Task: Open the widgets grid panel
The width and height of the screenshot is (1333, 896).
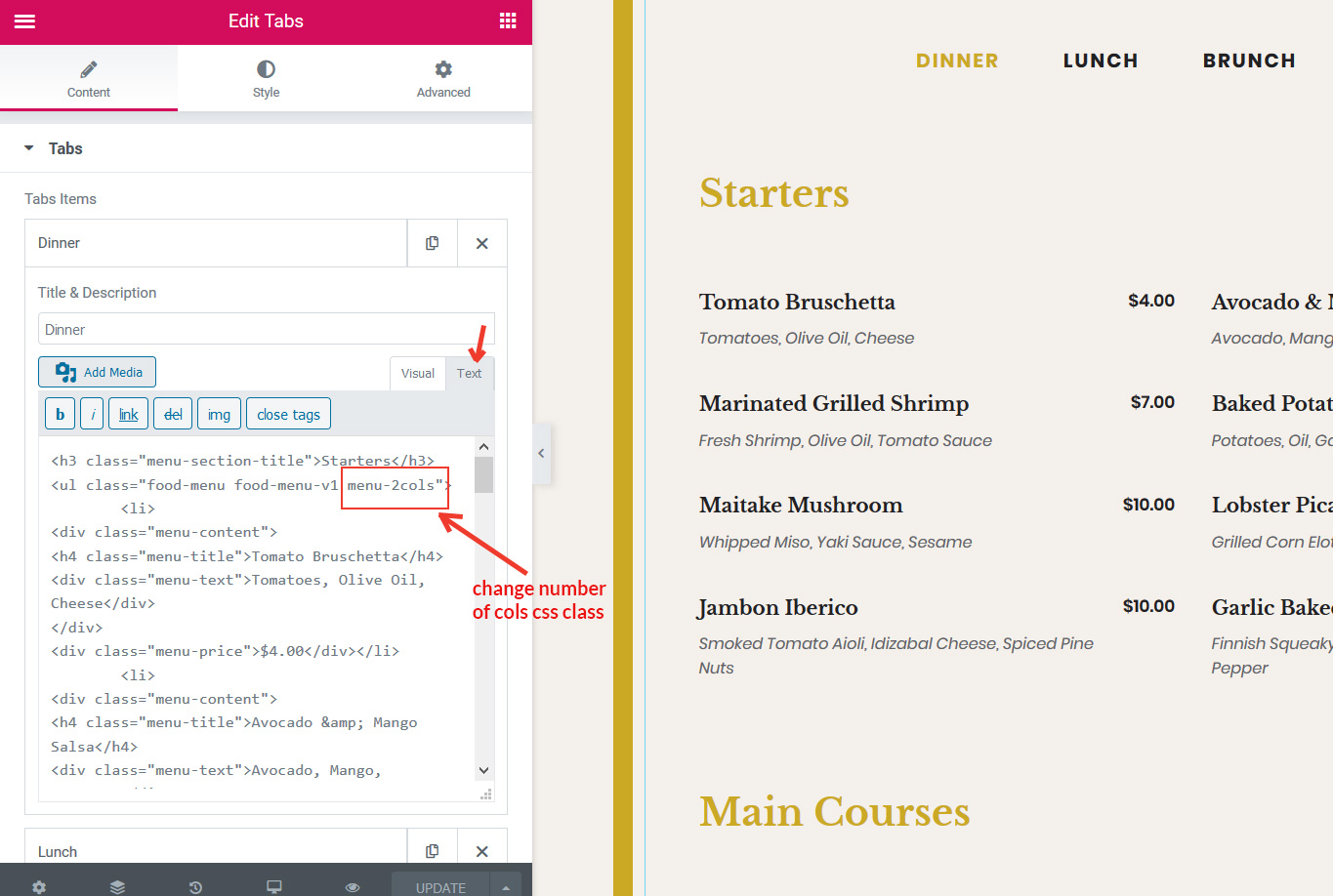Action: click(508, 21)
